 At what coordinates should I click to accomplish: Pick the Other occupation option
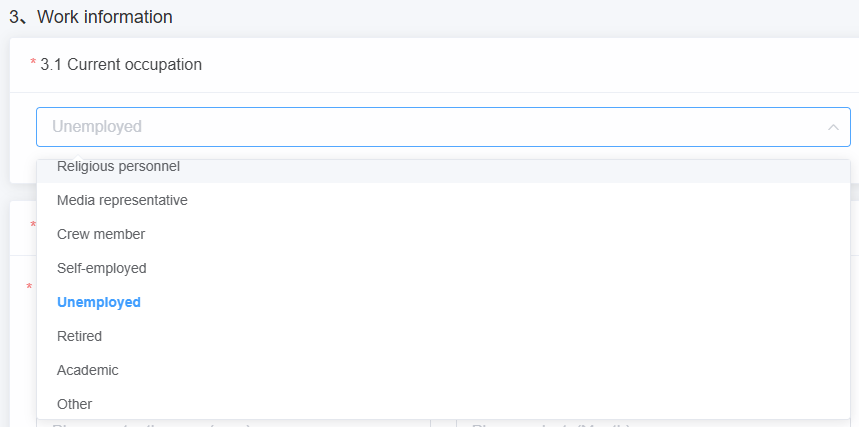click(x=75, y=404)
